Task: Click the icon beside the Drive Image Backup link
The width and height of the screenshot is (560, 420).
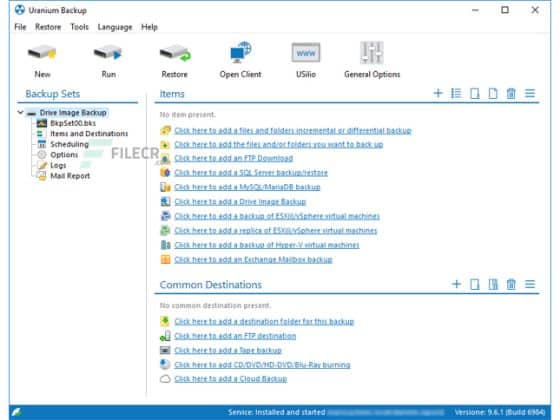Action: [165, 201]
